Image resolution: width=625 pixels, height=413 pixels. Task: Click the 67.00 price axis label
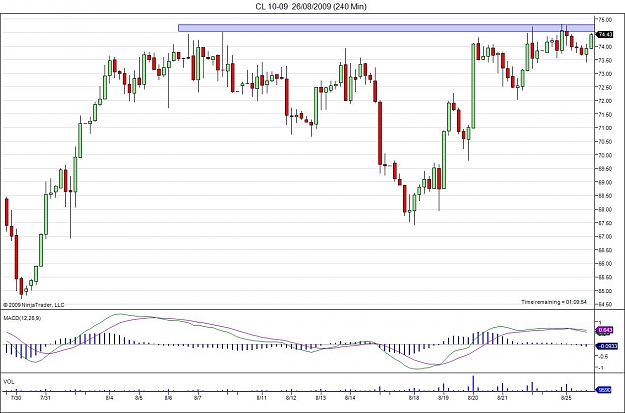tap(605, 236)
